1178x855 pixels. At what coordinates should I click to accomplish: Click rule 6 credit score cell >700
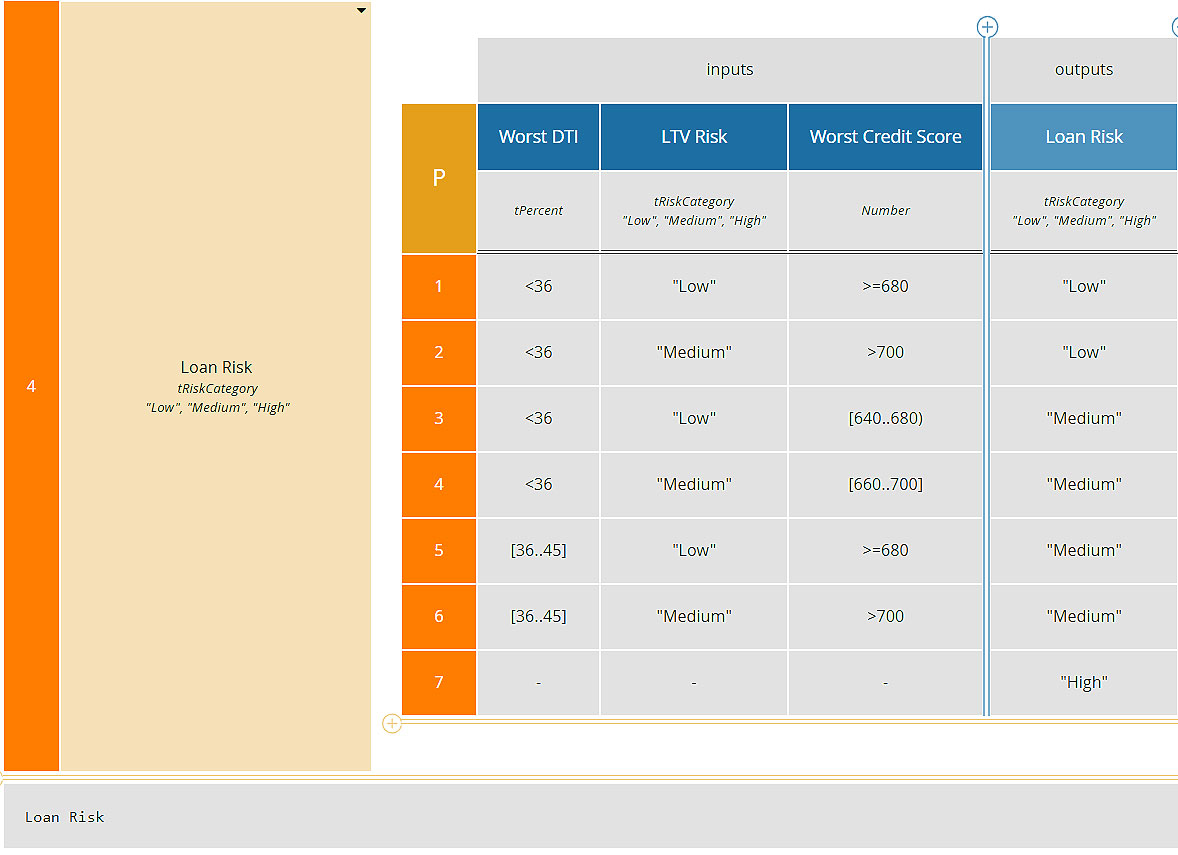(x=886, y=617)
